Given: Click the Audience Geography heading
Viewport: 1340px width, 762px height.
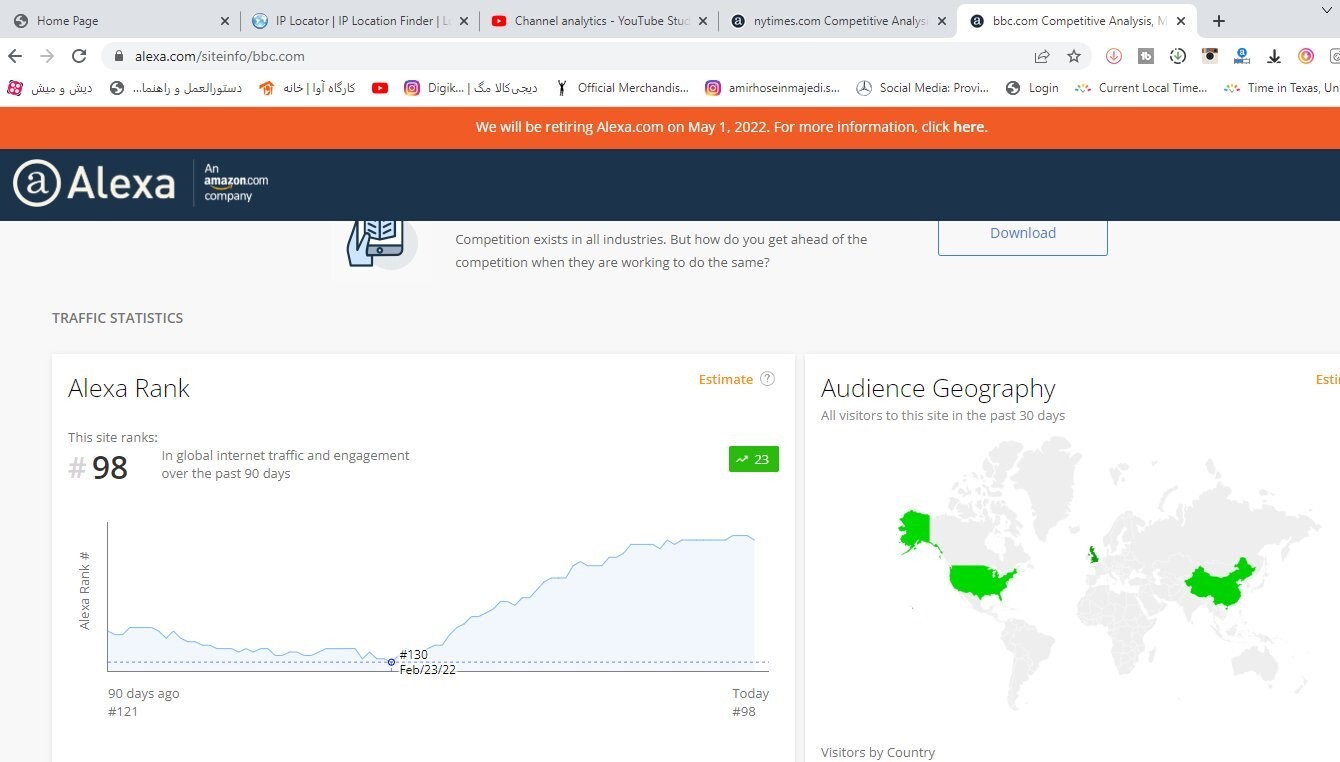Looking at the screenshot, I should point(938,388).
